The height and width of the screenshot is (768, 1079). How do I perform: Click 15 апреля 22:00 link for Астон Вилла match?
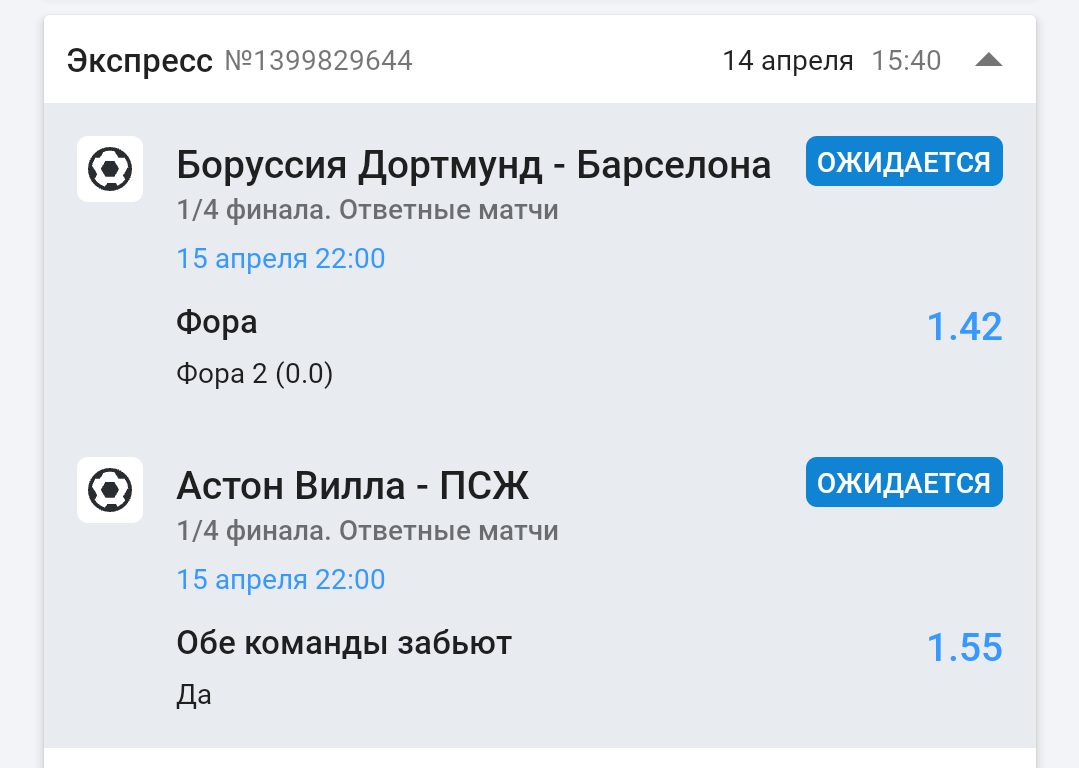[x=280, y=579]
